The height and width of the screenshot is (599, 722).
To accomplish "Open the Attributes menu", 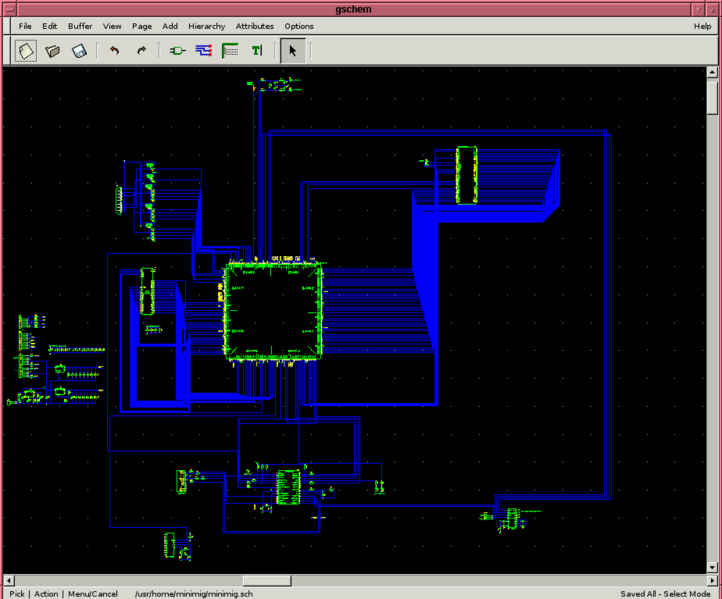I will pyautogui.click(x=255, y=26).
